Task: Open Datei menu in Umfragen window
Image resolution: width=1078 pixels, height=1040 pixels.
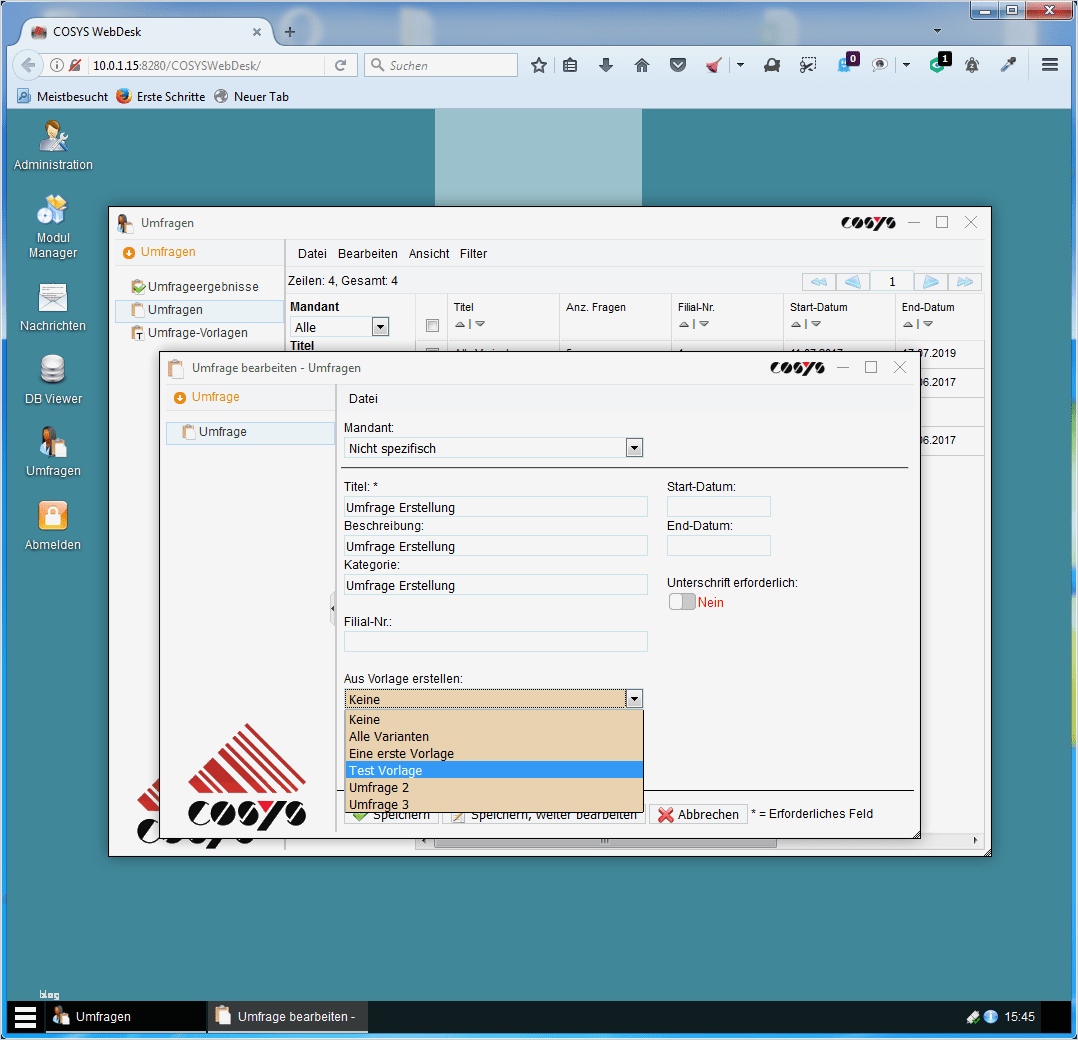Action: (312, 254)
